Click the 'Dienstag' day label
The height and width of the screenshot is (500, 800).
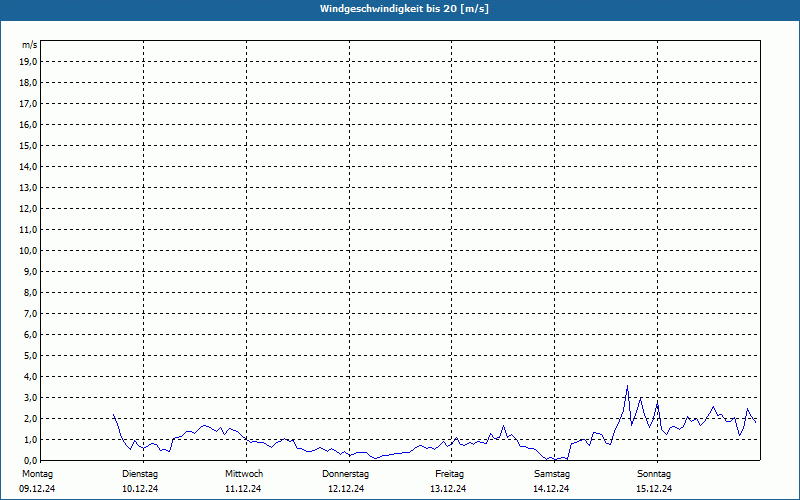pos(140,474)
